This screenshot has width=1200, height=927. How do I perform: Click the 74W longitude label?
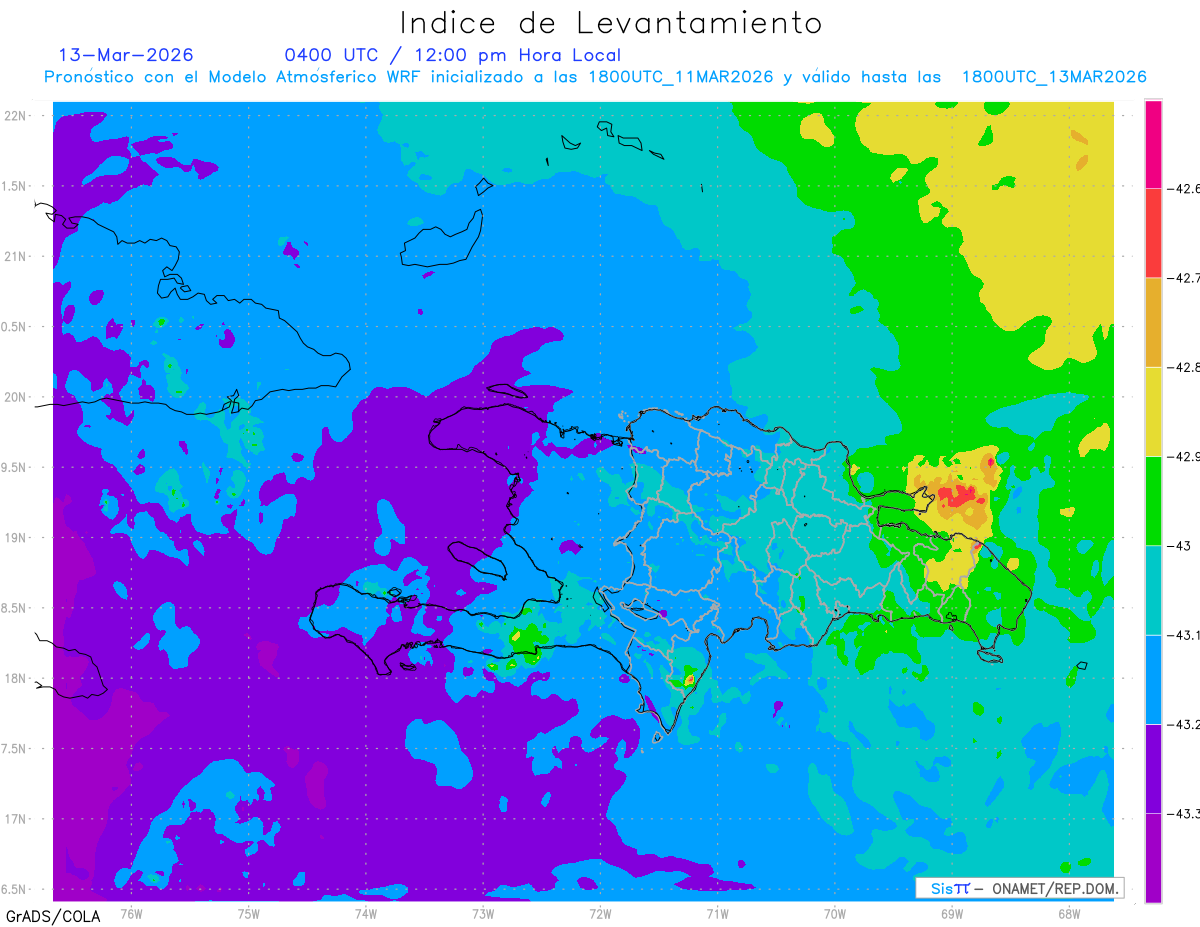(x=365, y=914)
